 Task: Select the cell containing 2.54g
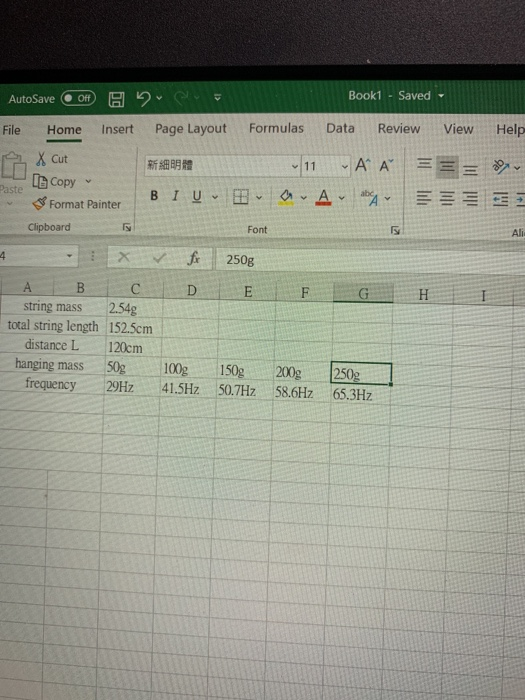tap(135, 308)
